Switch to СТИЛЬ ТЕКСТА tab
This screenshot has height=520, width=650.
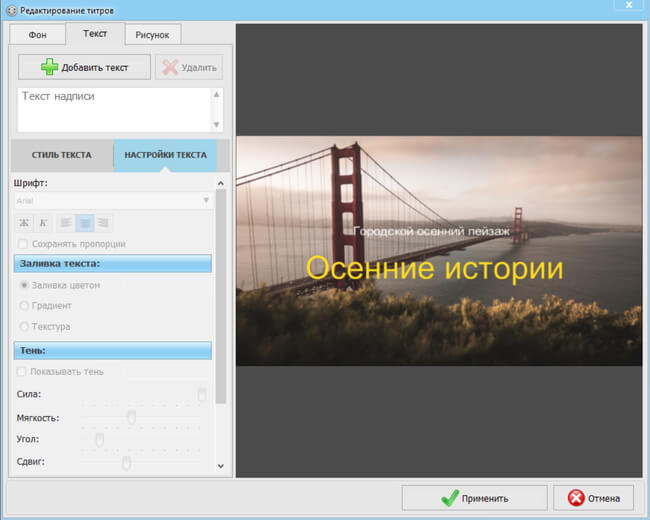(x=62, y=155)
